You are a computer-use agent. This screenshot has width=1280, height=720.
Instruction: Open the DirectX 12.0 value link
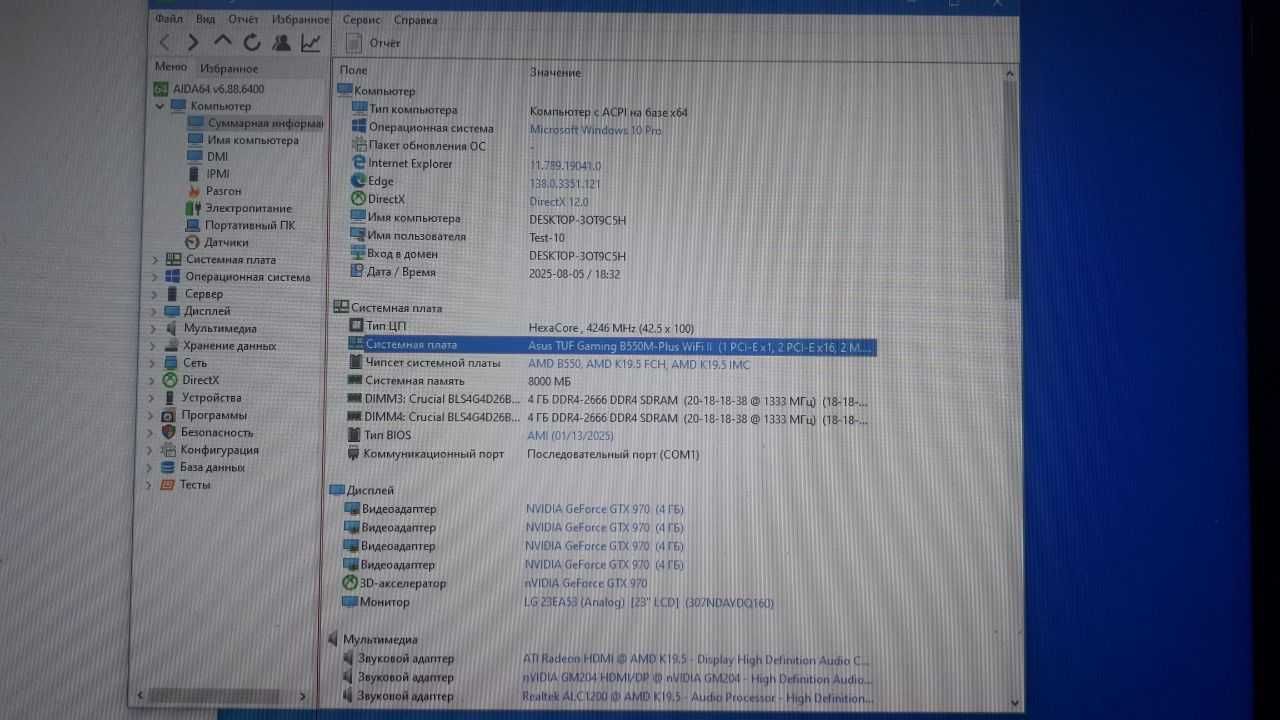[x=559, y=201]
